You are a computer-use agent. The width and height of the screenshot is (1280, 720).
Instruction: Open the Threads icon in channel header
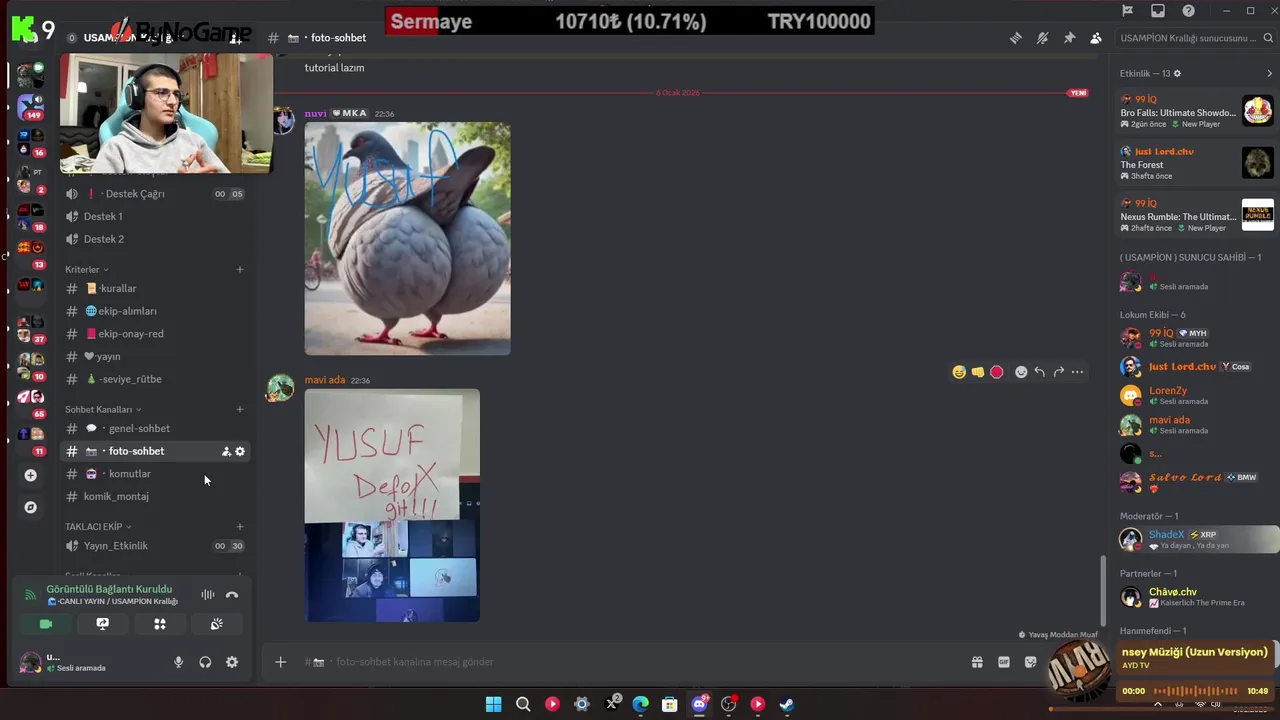[x=1016, y=38]
